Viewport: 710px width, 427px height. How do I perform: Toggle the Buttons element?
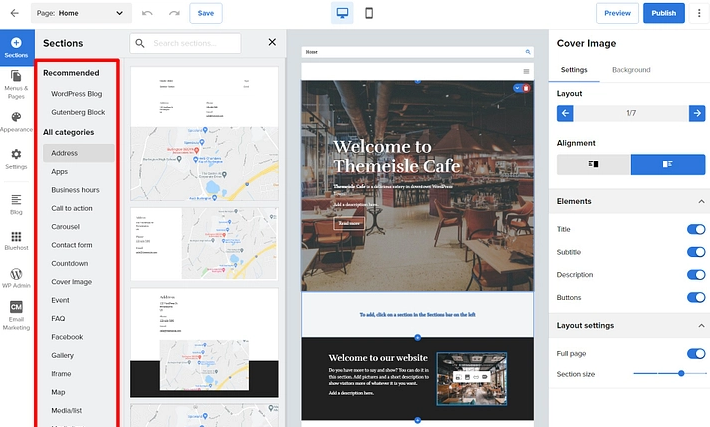pos(696,297)
